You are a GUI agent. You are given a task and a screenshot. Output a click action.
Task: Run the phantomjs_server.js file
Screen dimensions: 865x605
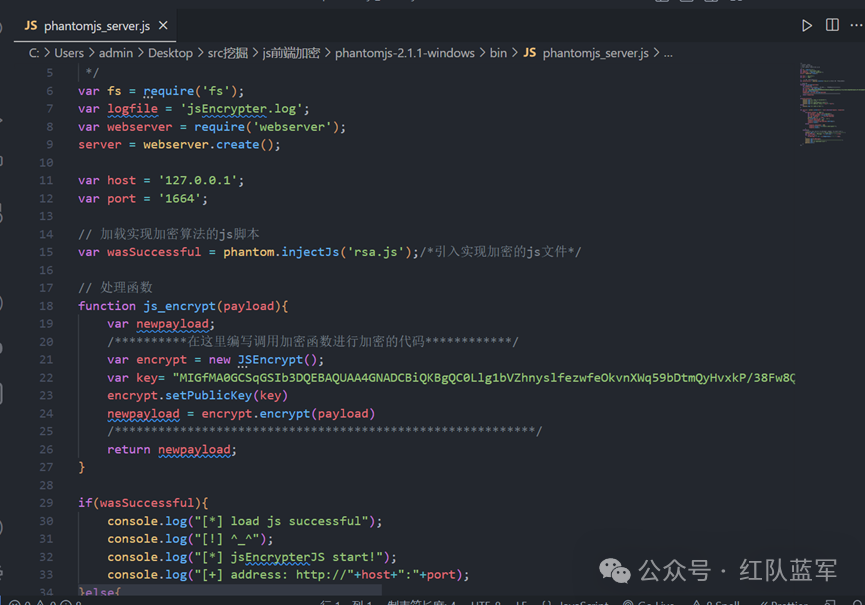pos(806,26)
